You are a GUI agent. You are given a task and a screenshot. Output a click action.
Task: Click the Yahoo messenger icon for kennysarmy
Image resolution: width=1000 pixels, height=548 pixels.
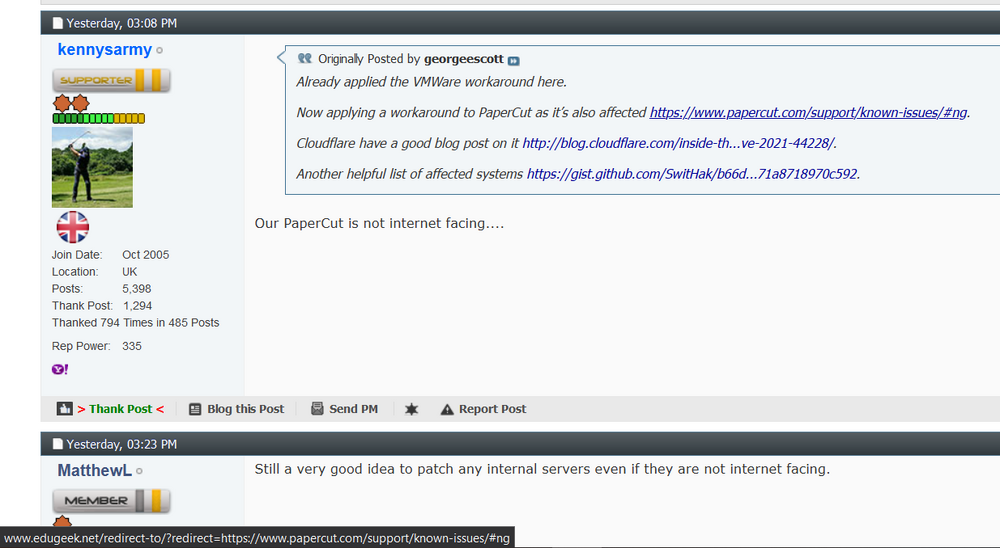click(60, 369)
